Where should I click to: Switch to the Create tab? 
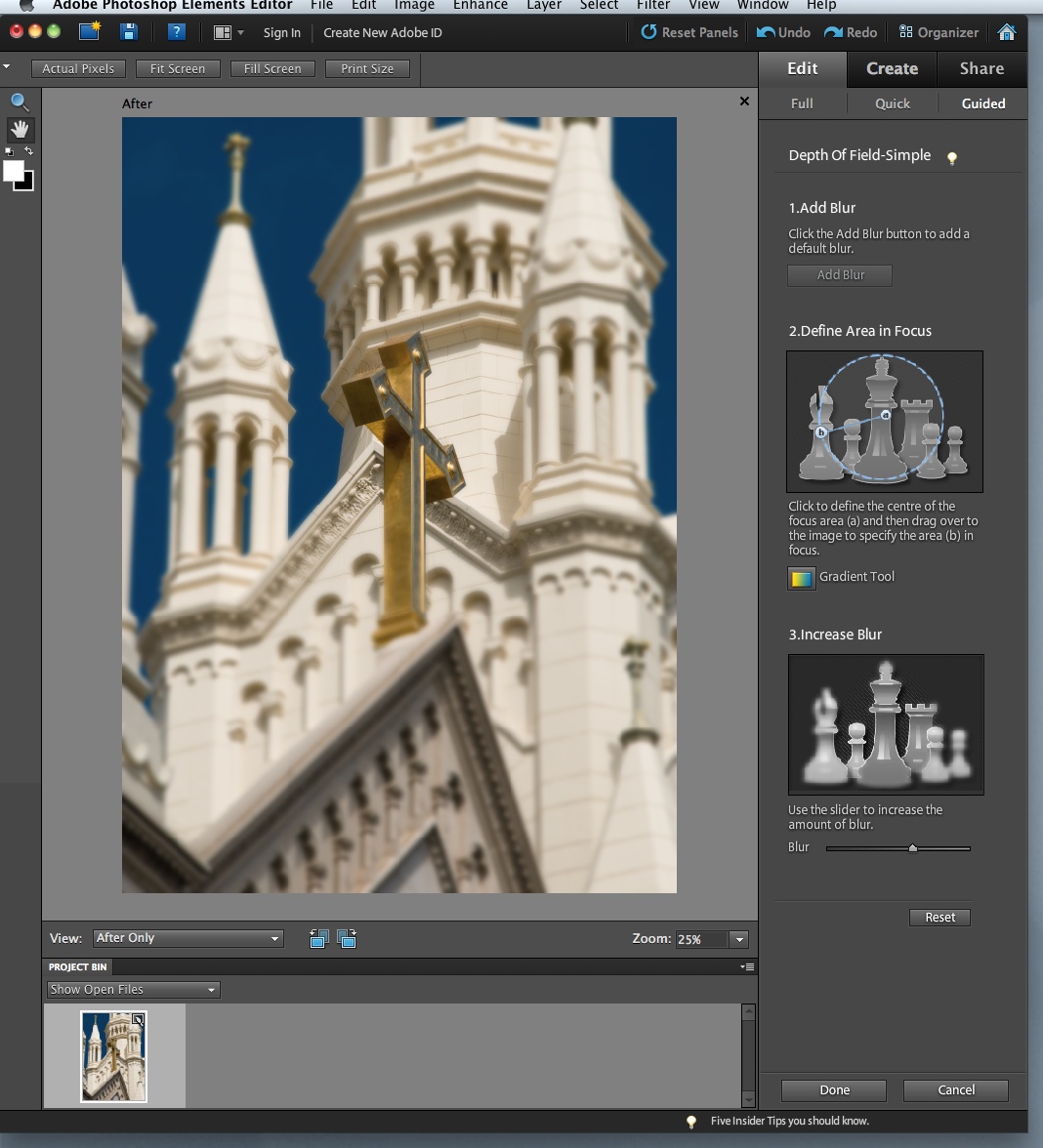(x=892, y=68)
